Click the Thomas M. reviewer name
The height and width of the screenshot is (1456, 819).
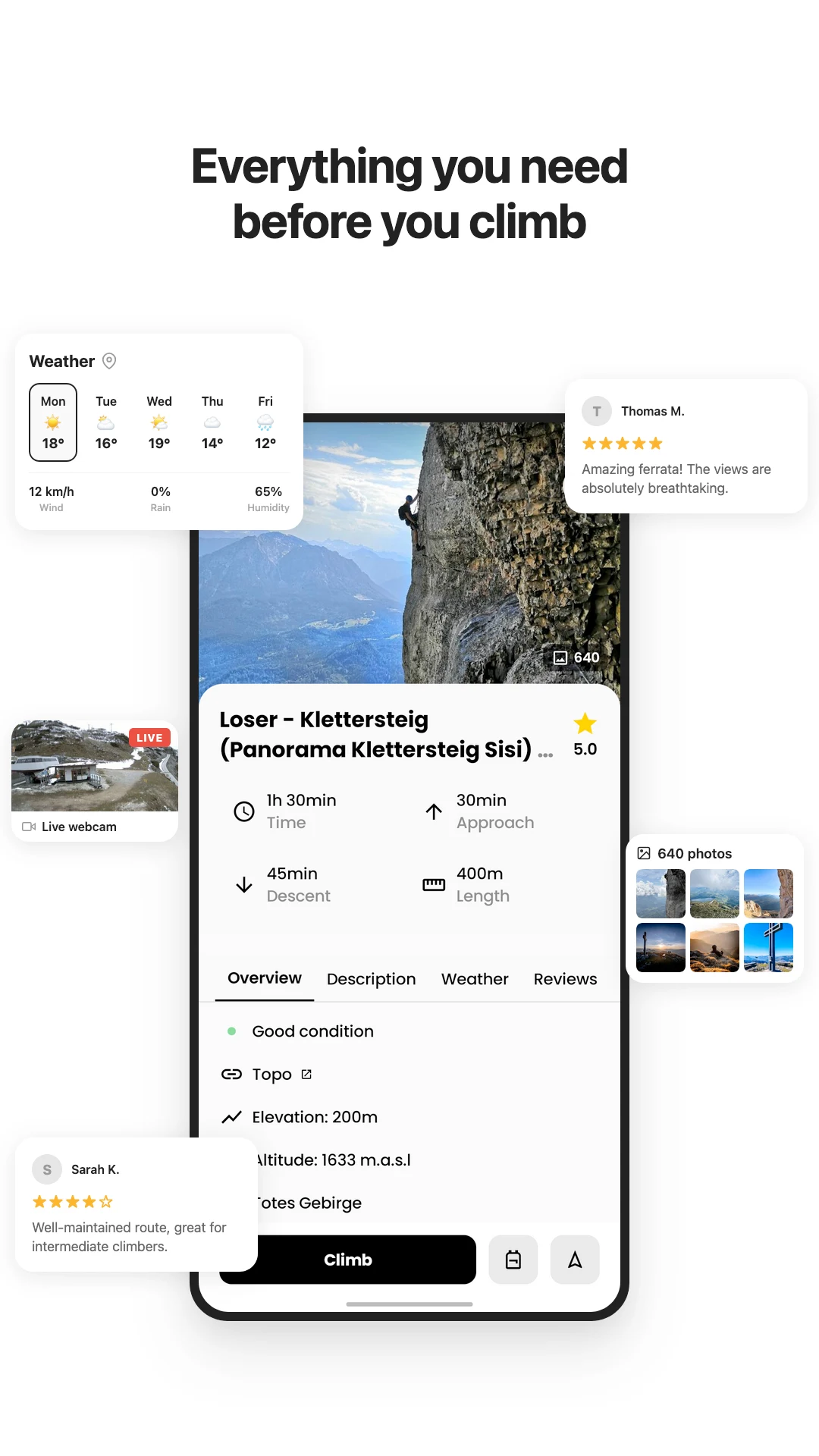click(653, 411)
